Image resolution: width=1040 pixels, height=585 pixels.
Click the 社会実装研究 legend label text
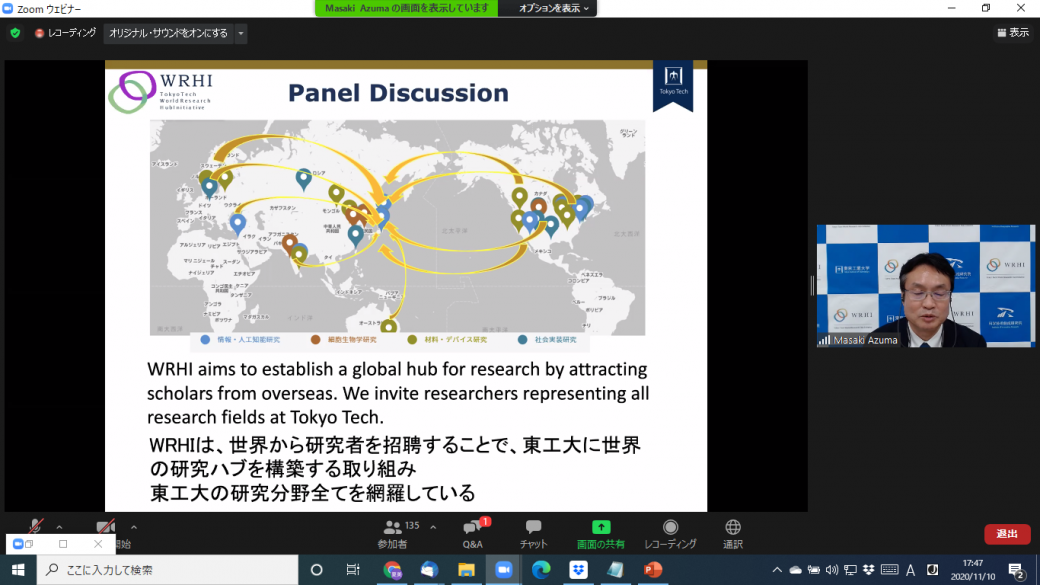(555, 340)
